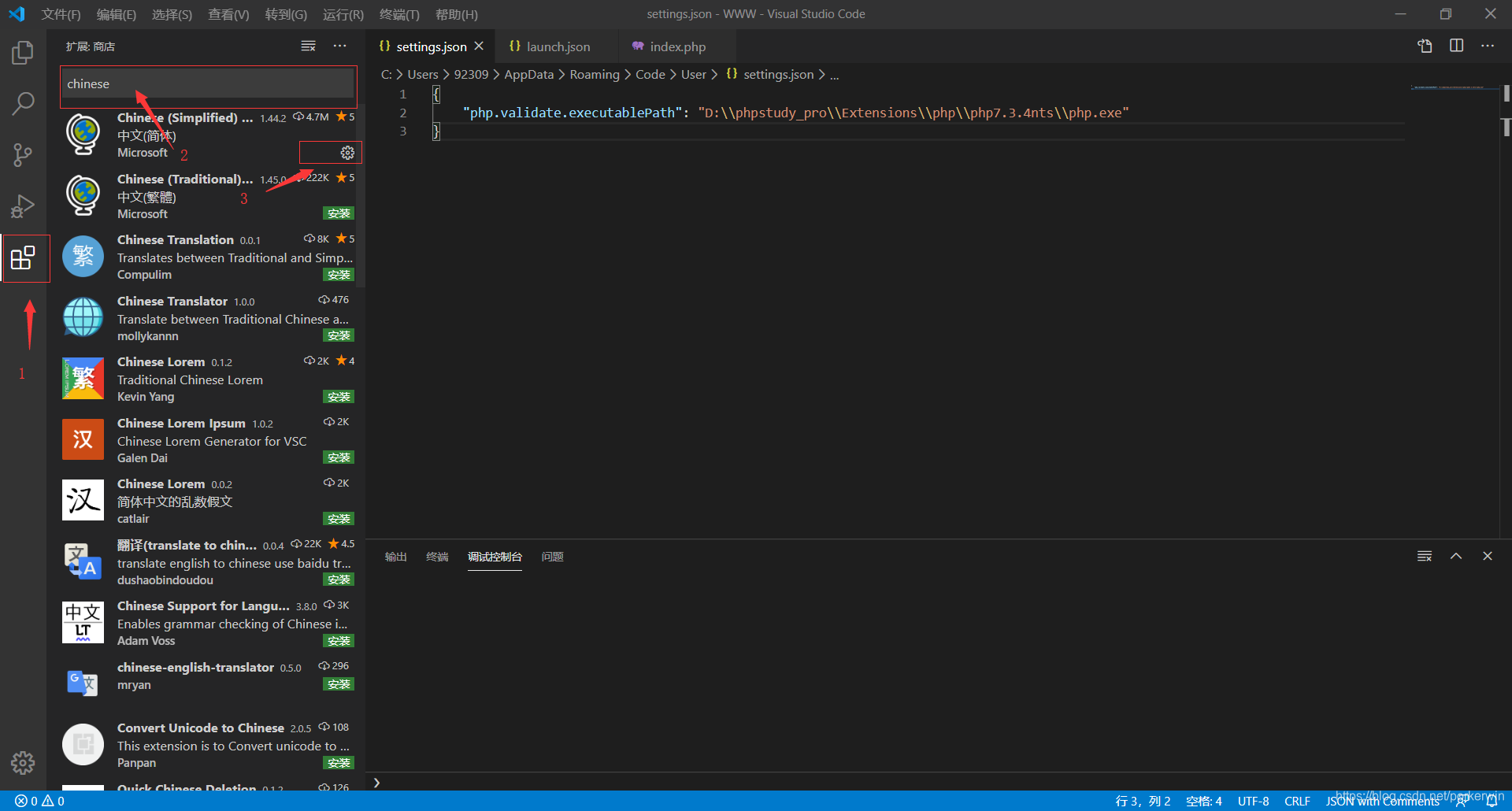Open errors and warnings count in status bar

[39, 801]
